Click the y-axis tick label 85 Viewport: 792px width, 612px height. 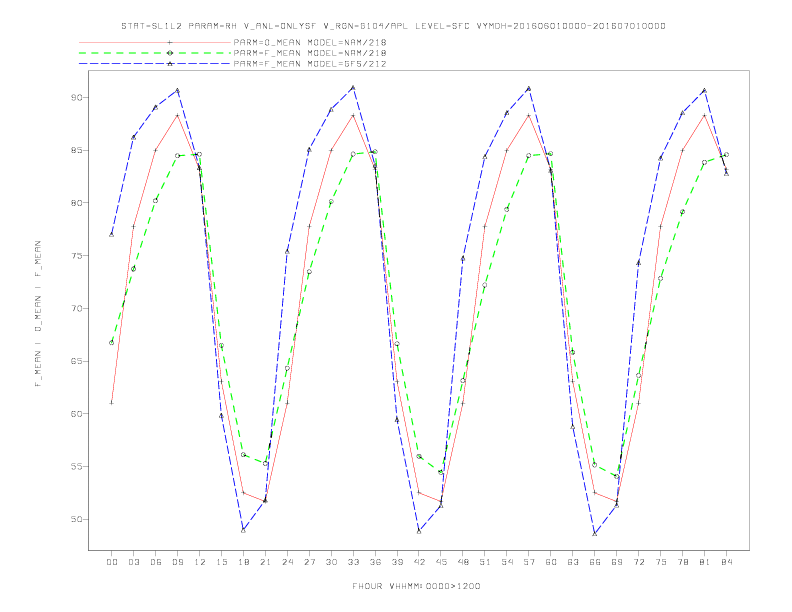click(76, 150)
